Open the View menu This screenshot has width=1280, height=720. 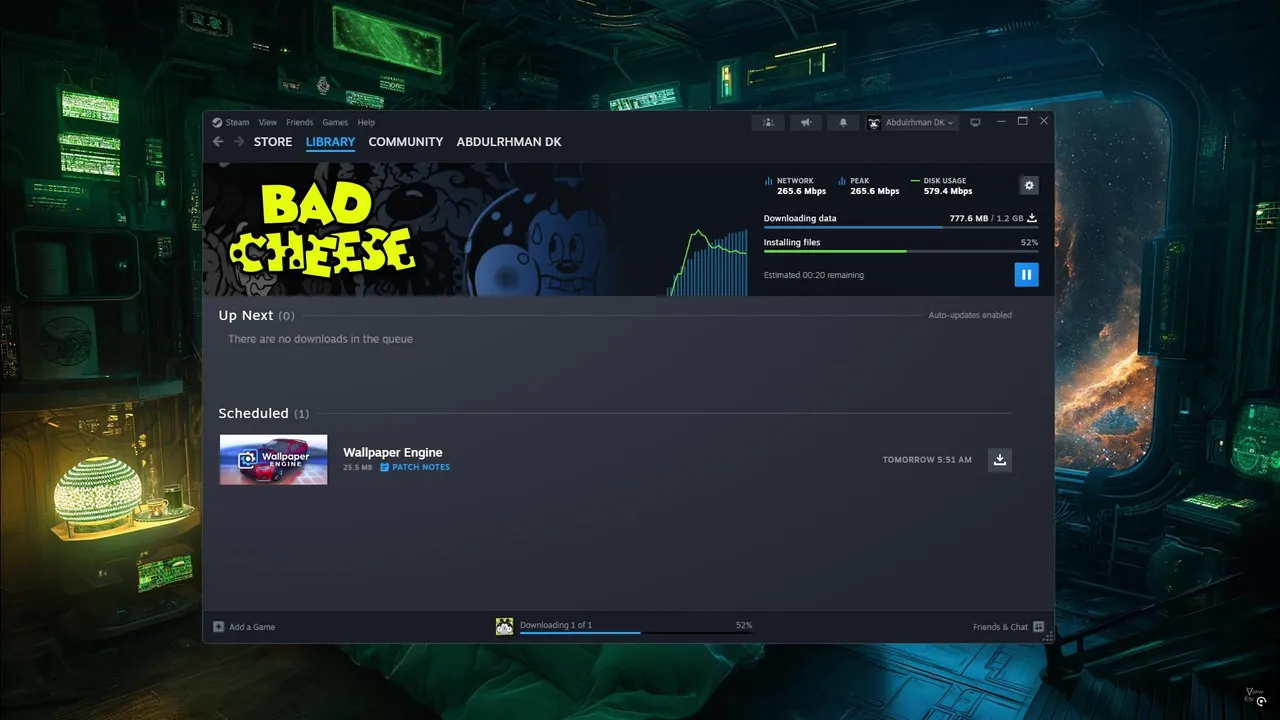(x=267, y=122)
